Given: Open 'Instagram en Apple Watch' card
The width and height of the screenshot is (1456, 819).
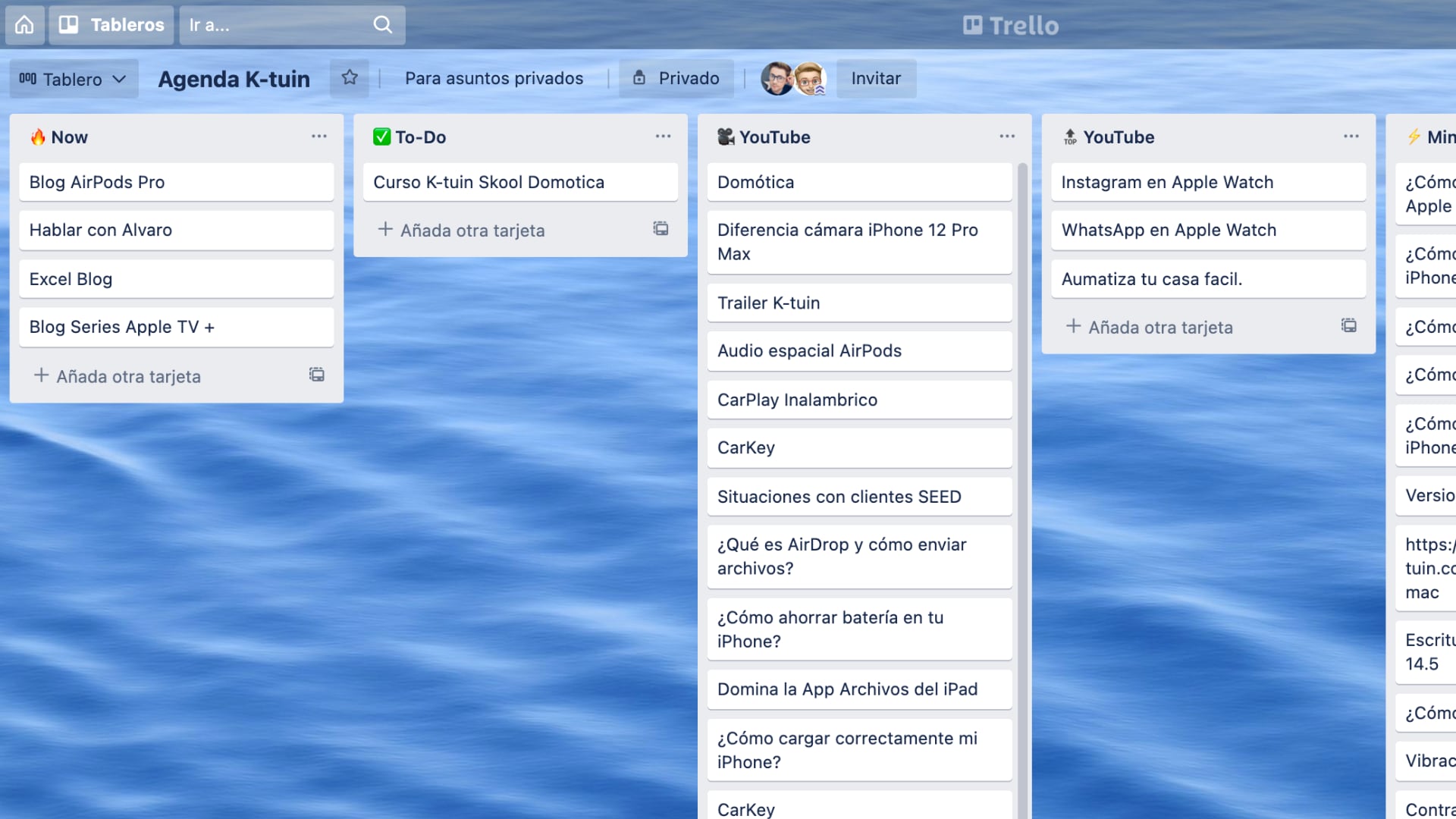Looking at the screenshot, I should pyautogui.click(x=1208, y=182).
